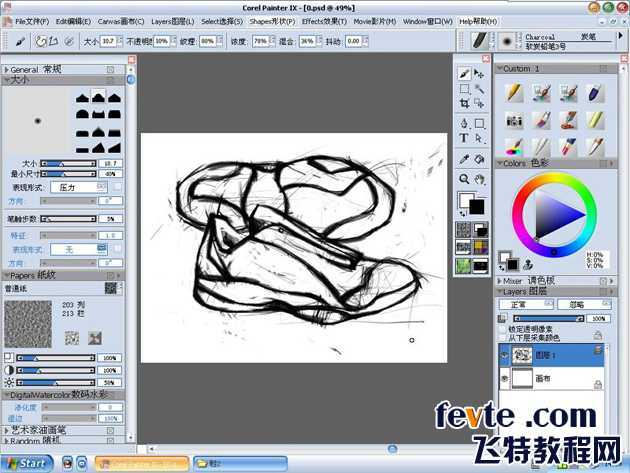Screen dimensions: 630x473
Task: Expand the Mixer 调色板 palette
Action: point(499,281)
